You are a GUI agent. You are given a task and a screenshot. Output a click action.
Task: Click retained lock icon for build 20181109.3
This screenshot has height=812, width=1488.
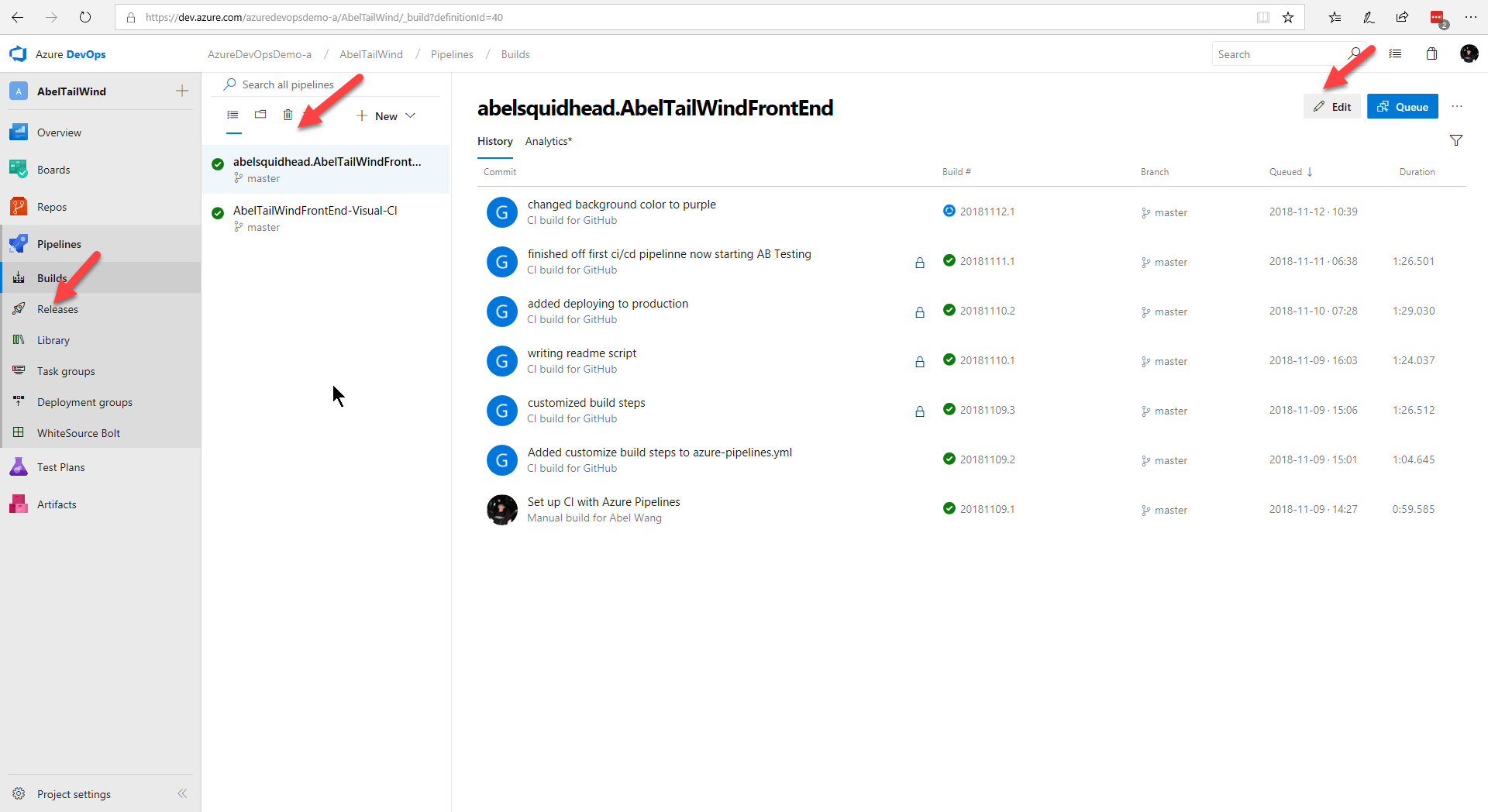920,411
